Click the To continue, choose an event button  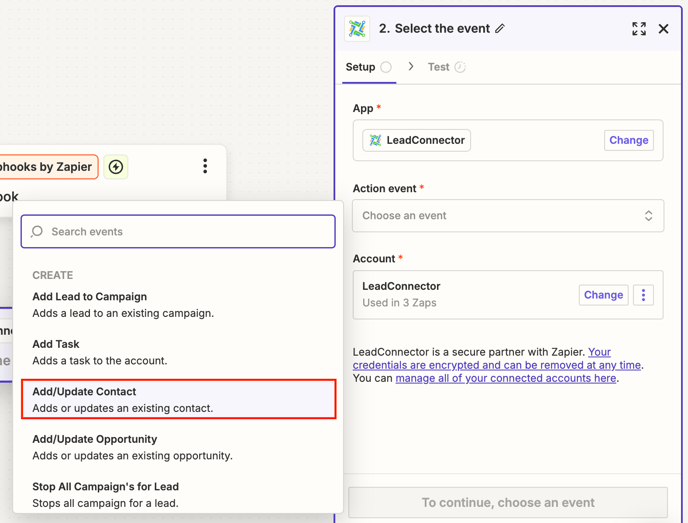pyautogui.click(x=508, y=503)
